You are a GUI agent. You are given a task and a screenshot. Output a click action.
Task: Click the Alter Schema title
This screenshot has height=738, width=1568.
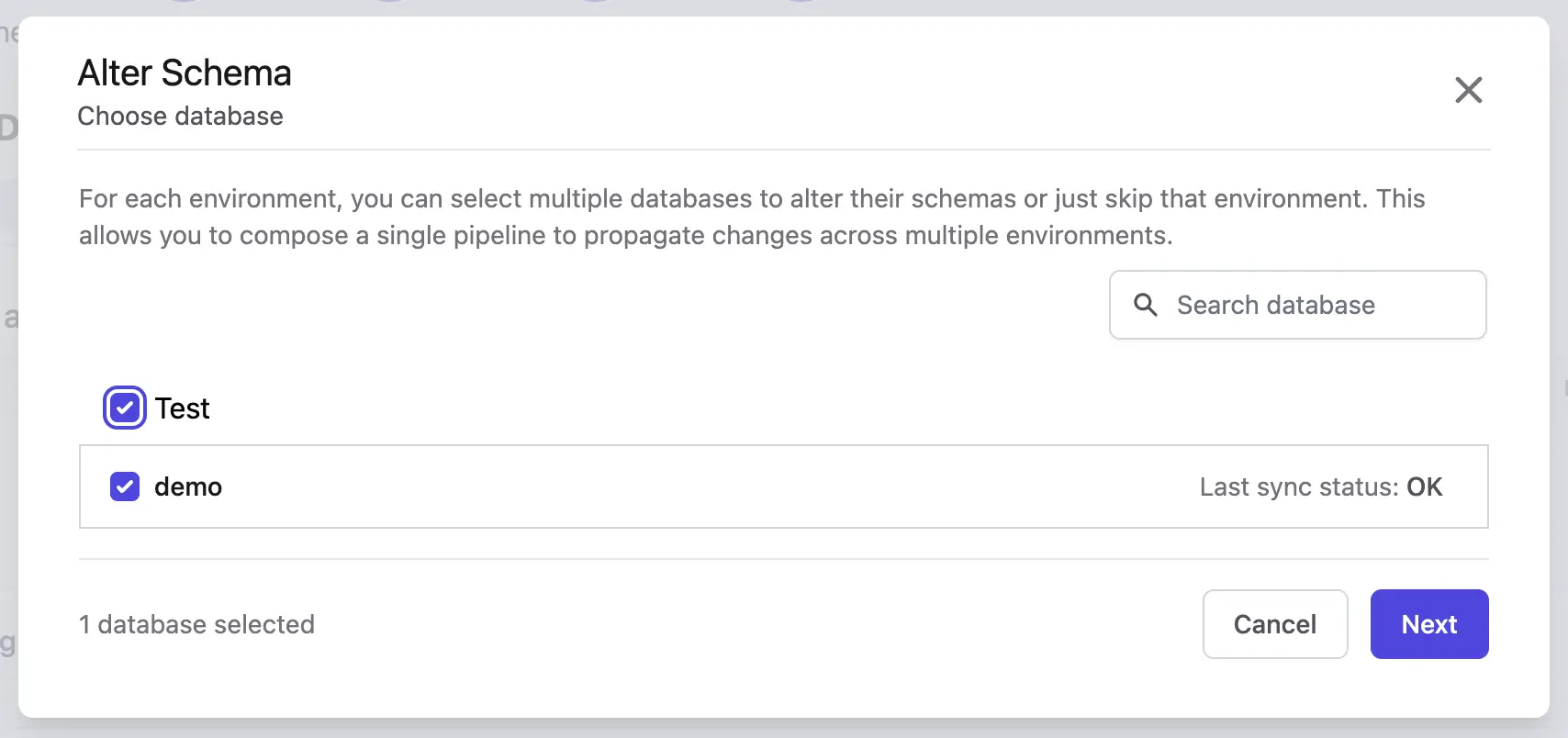(185, 73)
